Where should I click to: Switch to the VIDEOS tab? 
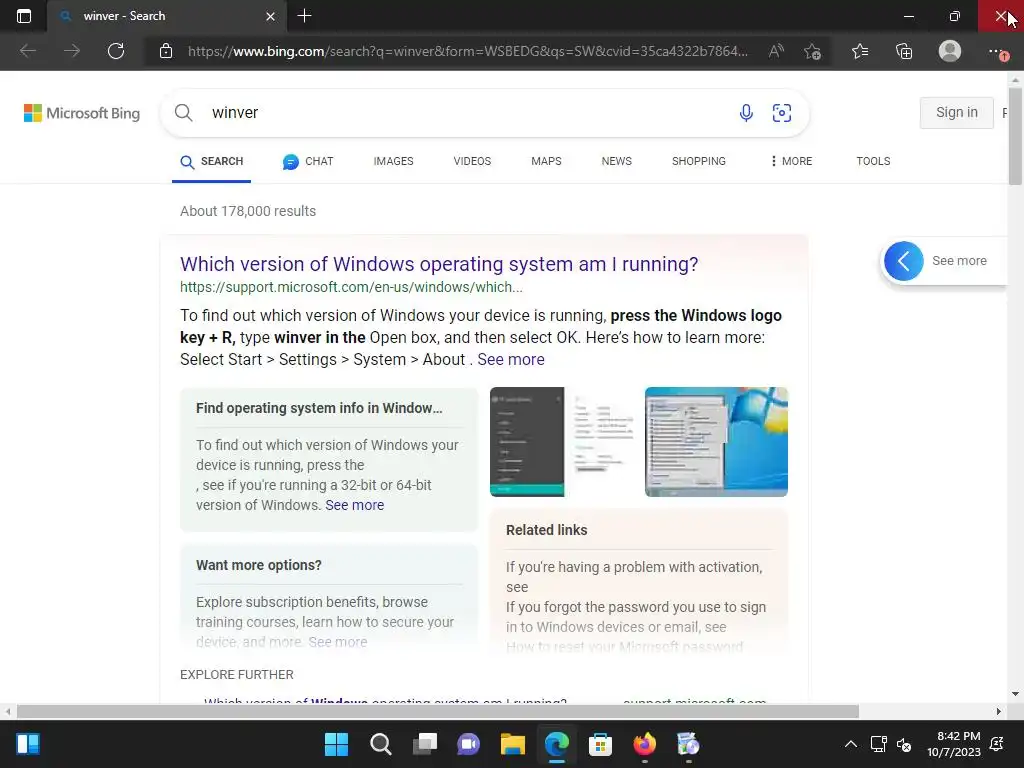(x=472, y=161)
